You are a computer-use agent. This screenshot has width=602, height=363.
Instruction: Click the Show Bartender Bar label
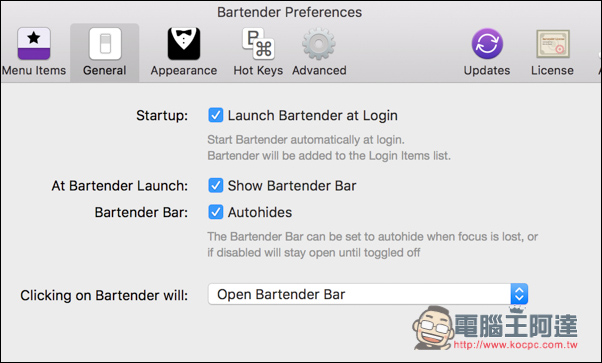point(292,186)
